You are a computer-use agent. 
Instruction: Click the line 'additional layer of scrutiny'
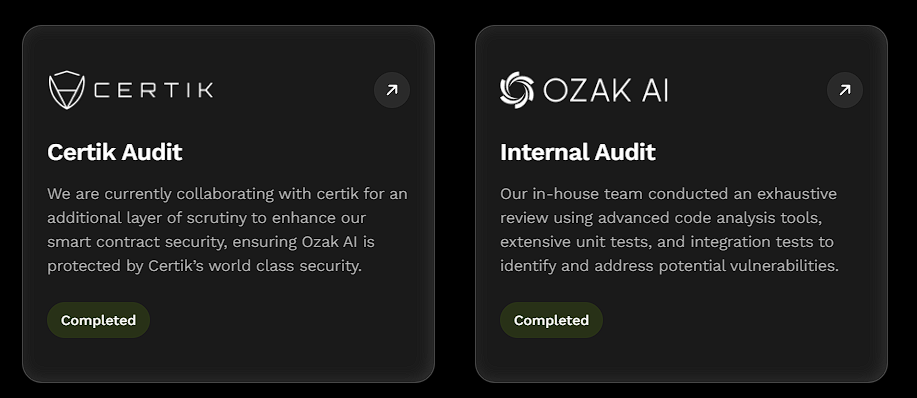point(206,218)
